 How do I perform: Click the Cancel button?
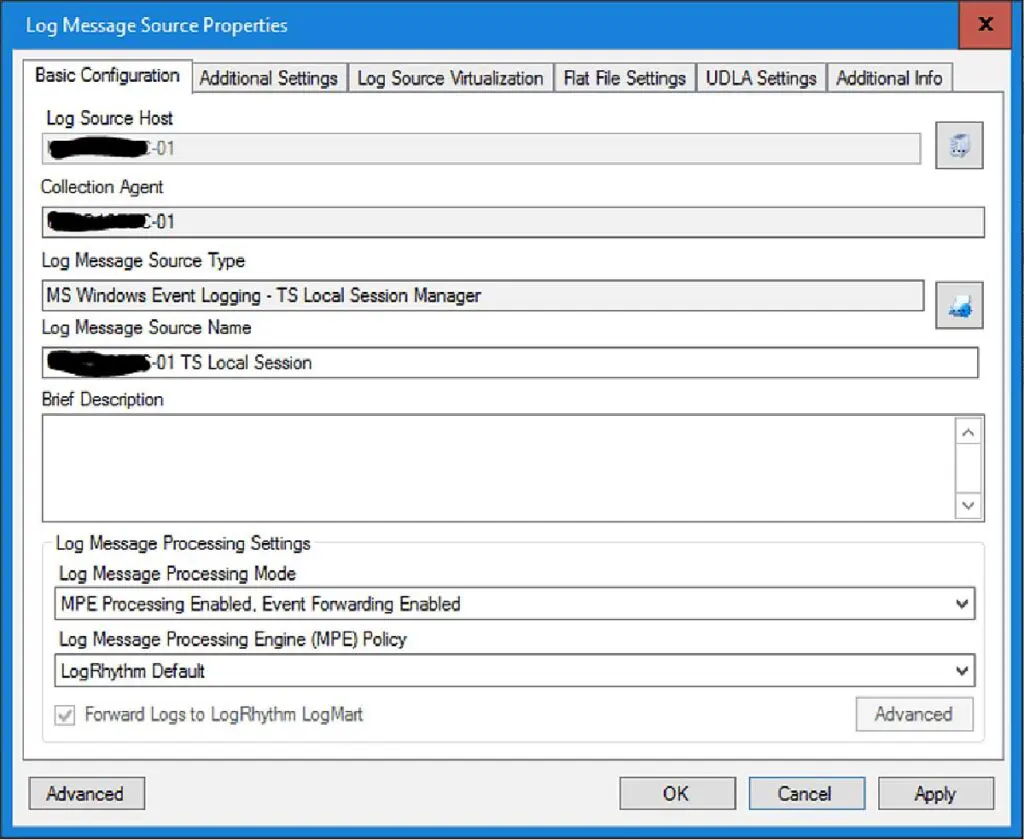point(806,793)
